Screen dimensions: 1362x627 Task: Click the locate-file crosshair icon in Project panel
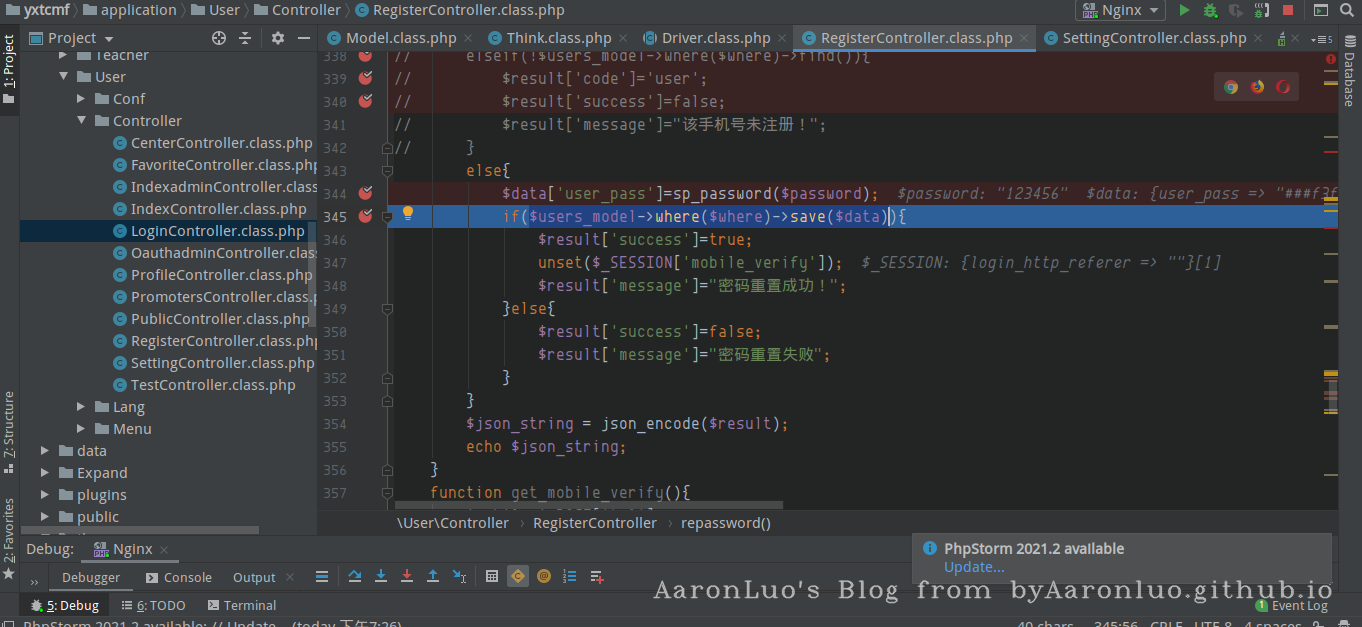pos(219,38)
